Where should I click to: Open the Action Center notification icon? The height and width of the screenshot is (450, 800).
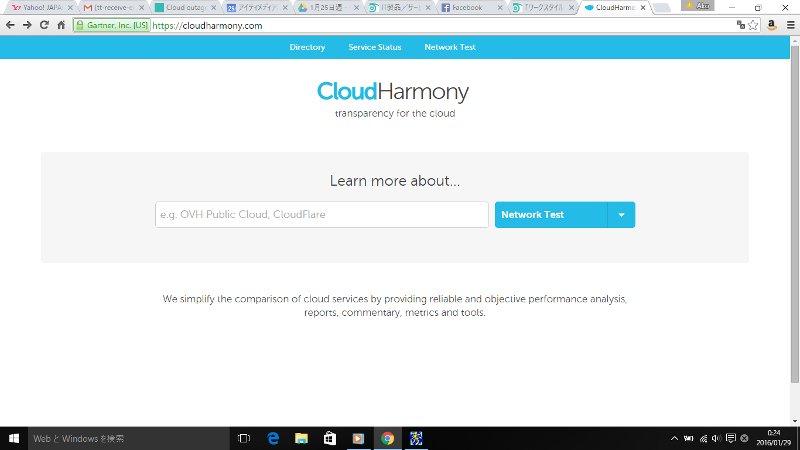(x=731, y=438)
